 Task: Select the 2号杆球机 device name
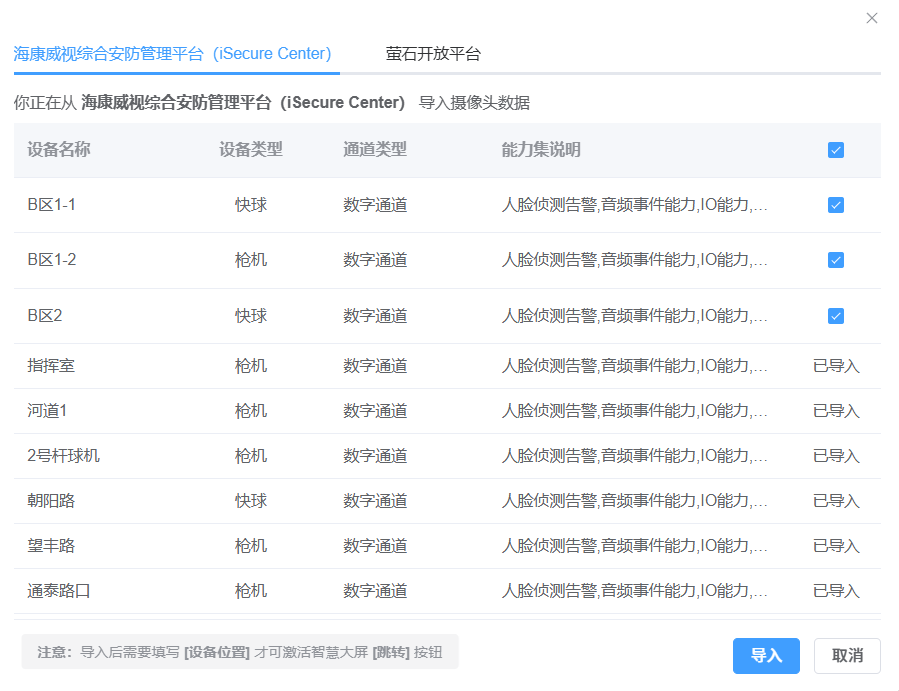[x=64, y=456]
